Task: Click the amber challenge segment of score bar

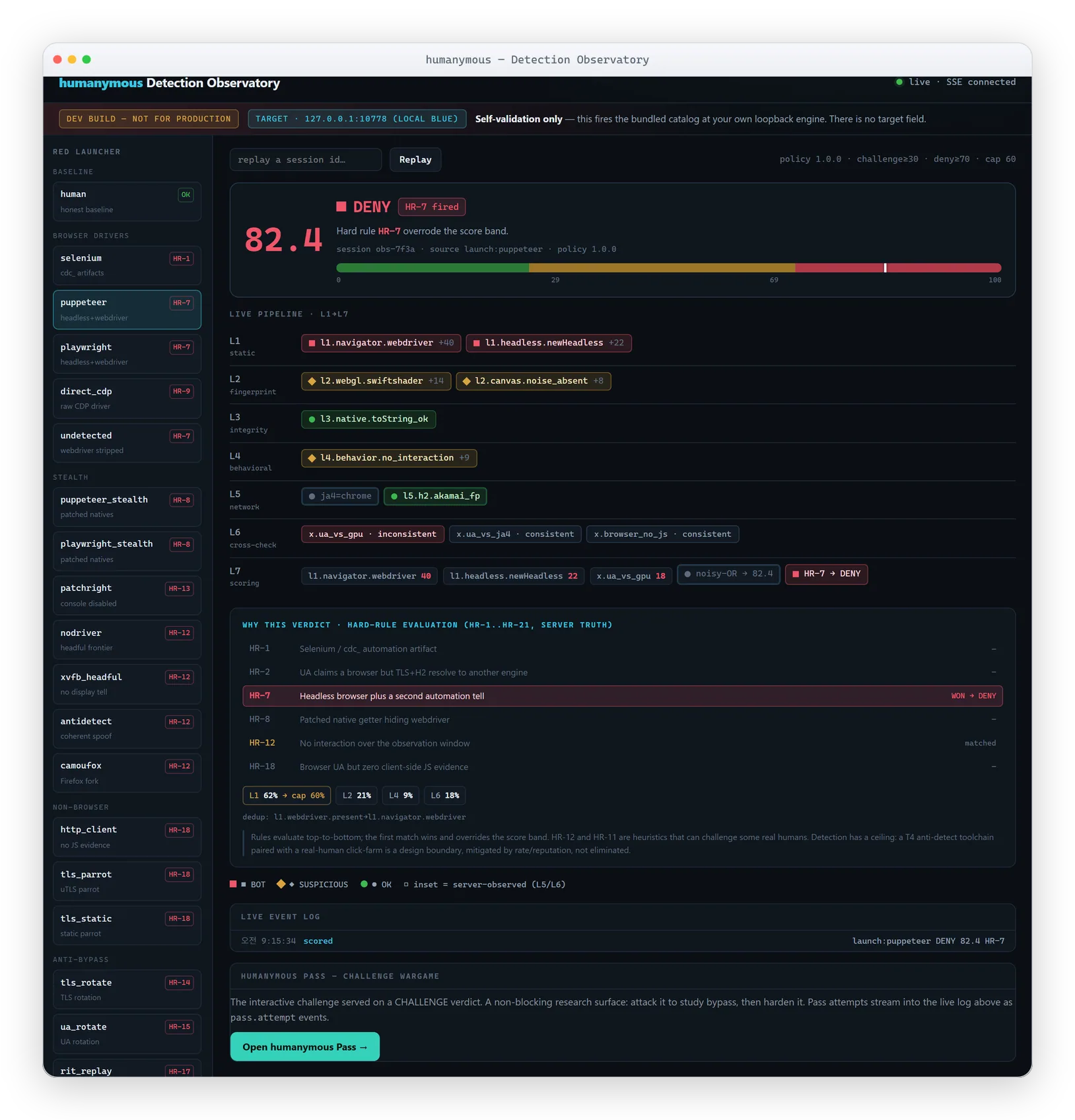Action: pyautogui.click(x=662, y=267)
